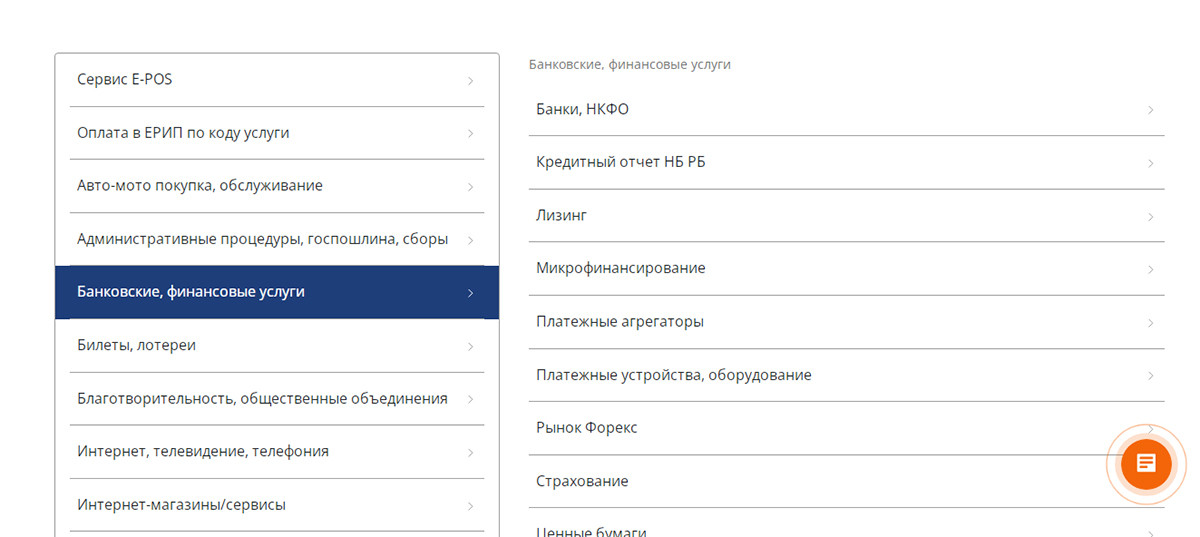Expand Благотворительность, общественные объединения category
The image size is (1200, 537).
coord(262,399)
